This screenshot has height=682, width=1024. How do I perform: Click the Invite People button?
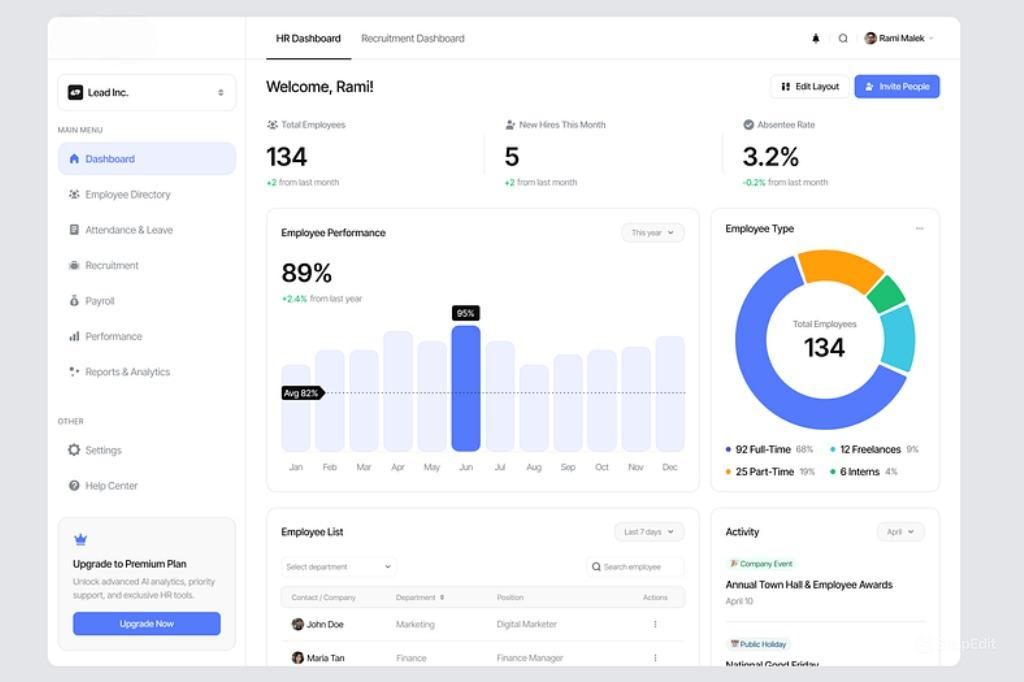896,87
